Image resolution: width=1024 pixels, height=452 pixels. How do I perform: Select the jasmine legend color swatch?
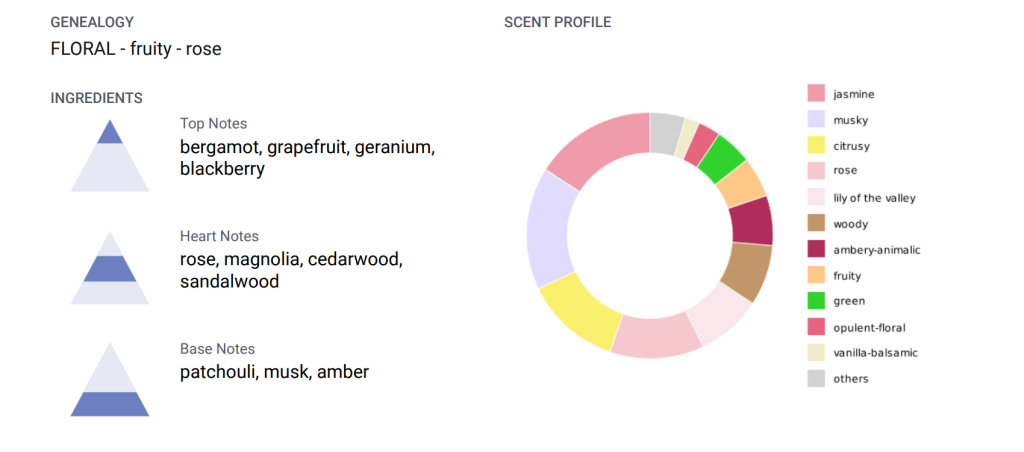coord(816,93)
